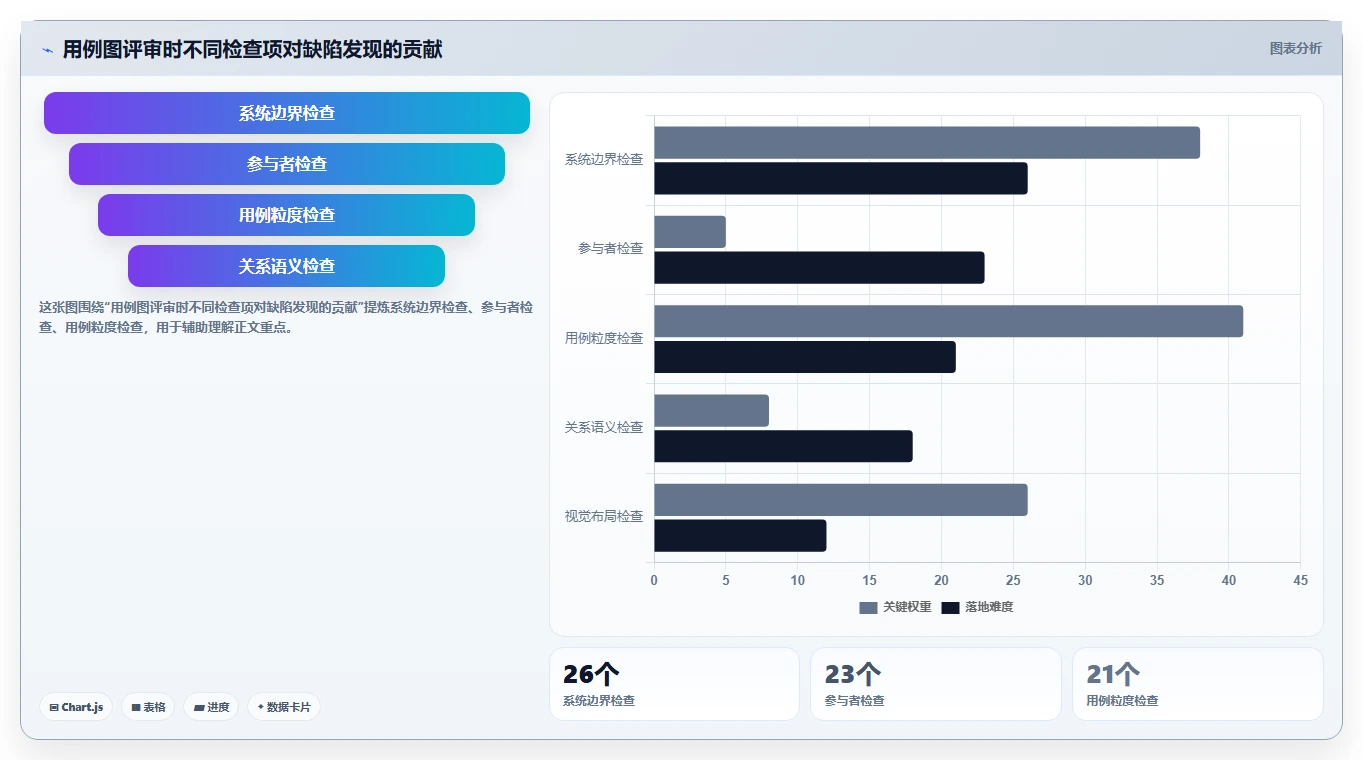
Task: Click the 落地难度 bar for 用例粒度检查
Action: [x=805, y=357]
